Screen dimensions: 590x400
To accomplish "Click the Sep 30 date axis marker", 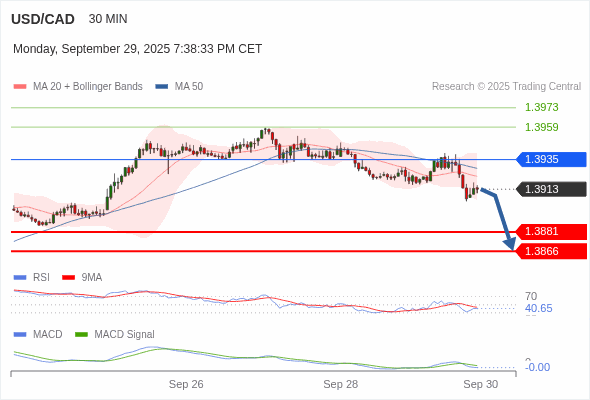I will (481, 384).
